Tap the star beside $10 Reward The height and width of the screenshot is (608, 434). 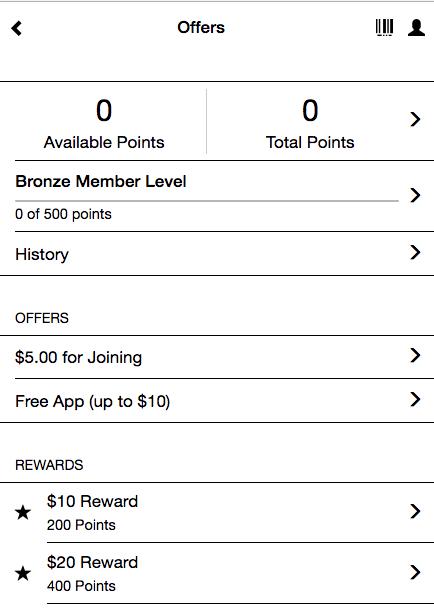point(23,512)
